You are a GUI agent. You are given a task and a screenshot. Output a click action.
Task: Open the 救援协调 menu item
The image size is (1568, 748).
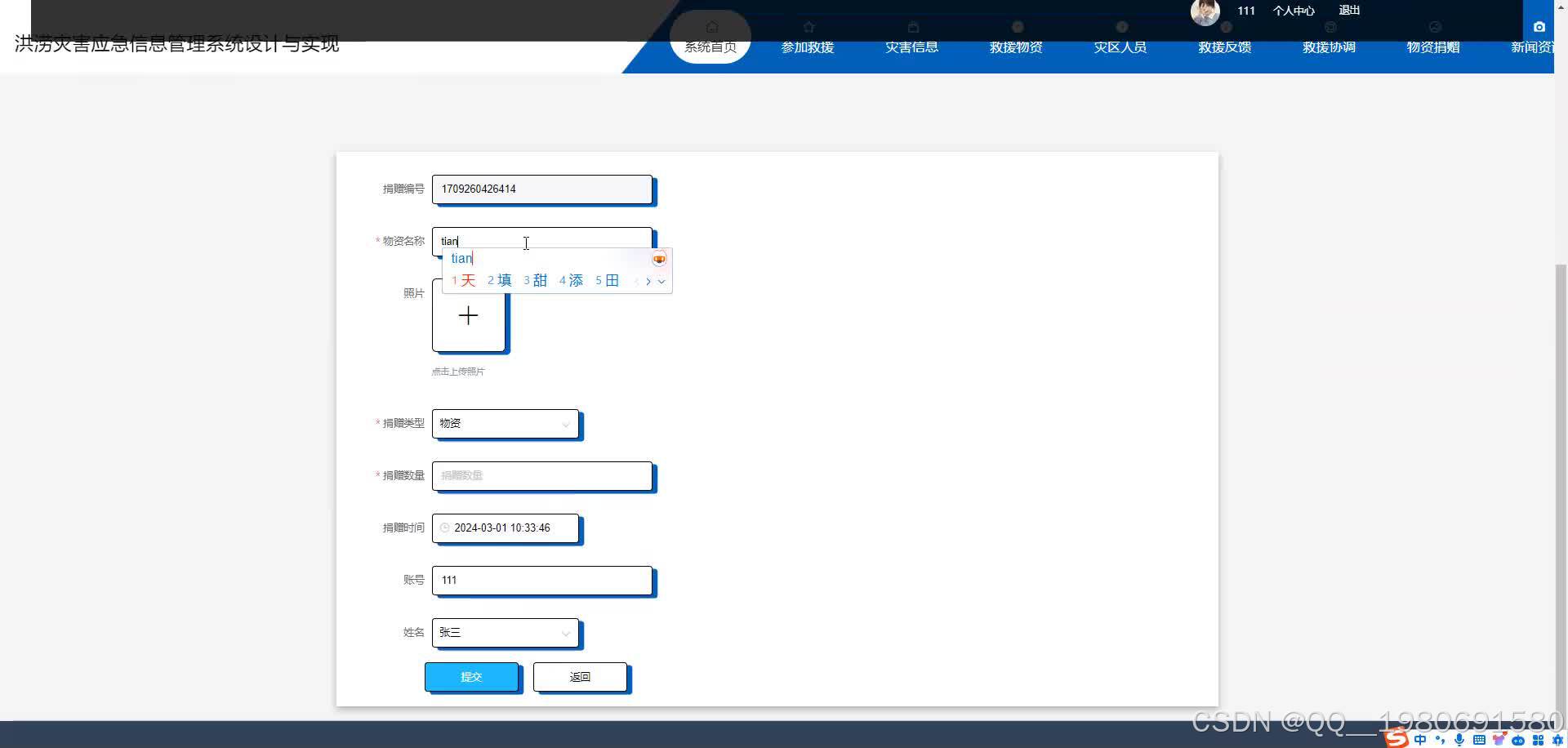(x=1330, y=47)
